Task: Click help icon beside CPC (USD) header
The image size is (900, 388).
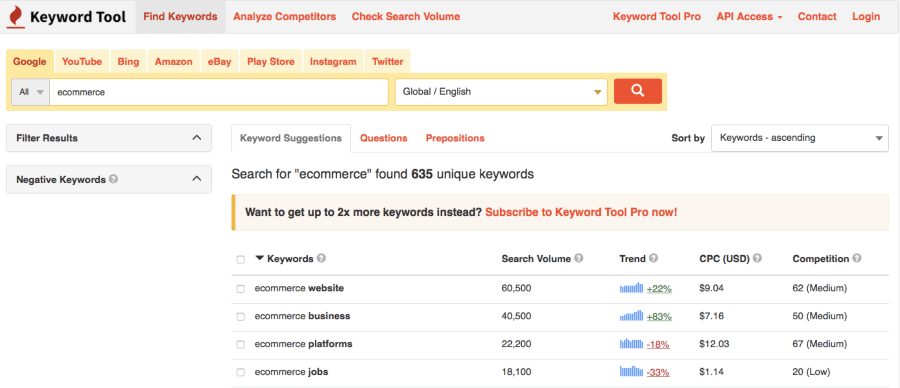Action: (x=758, y=258)
